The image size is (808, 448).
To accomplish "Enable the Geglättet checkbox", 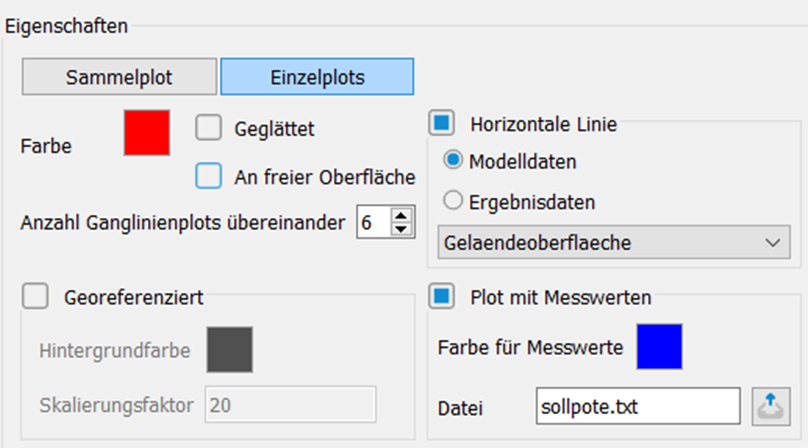I will pos(209,127).
